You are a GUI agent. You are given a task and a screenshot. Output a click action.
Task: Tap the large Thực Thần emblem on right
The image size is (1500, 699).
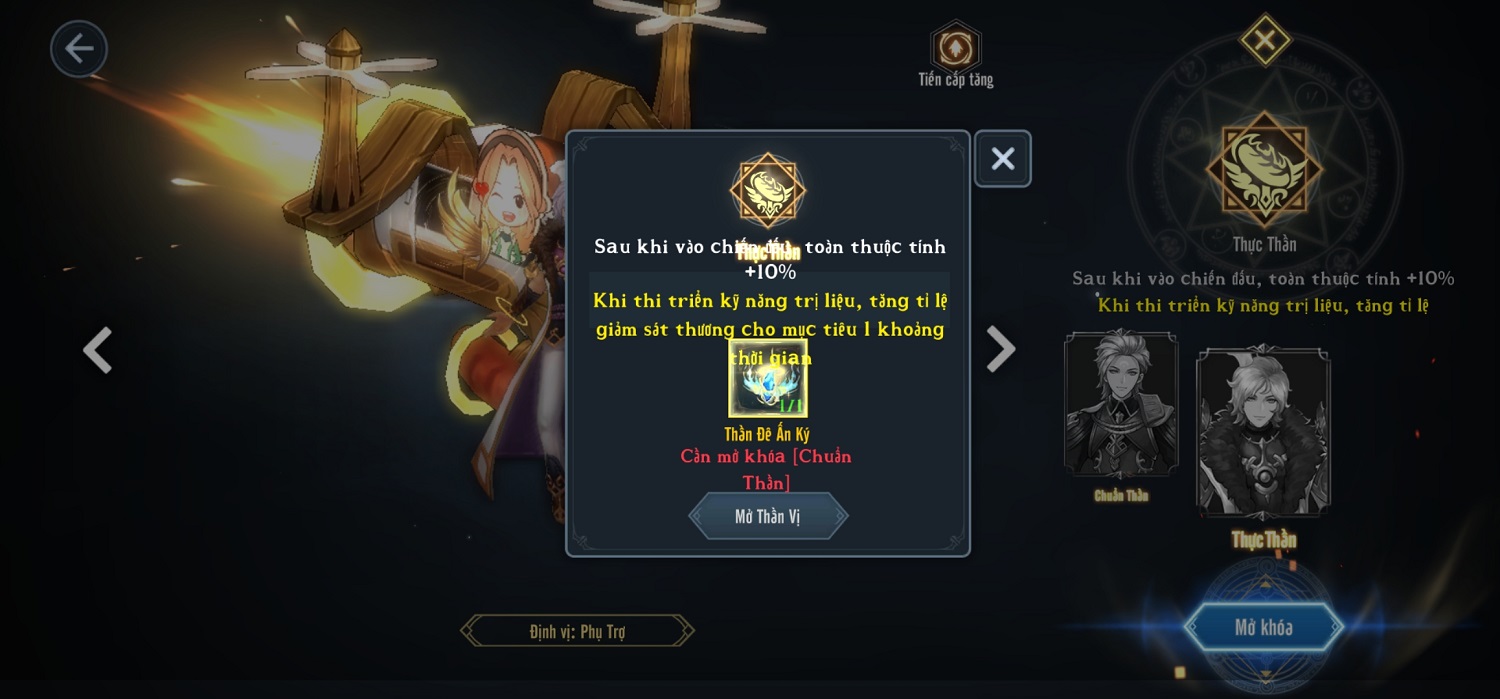point(1265,167)
